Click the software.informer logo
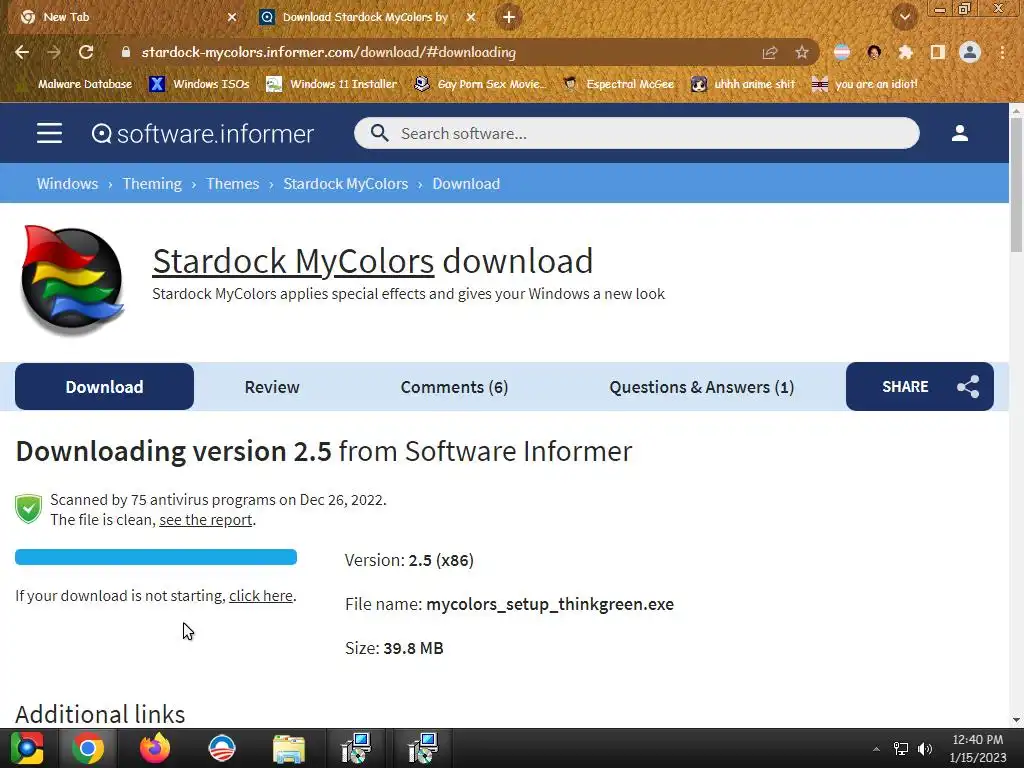Image resolution: width=1024 pixels, height=768 pixels. [202, 134]
